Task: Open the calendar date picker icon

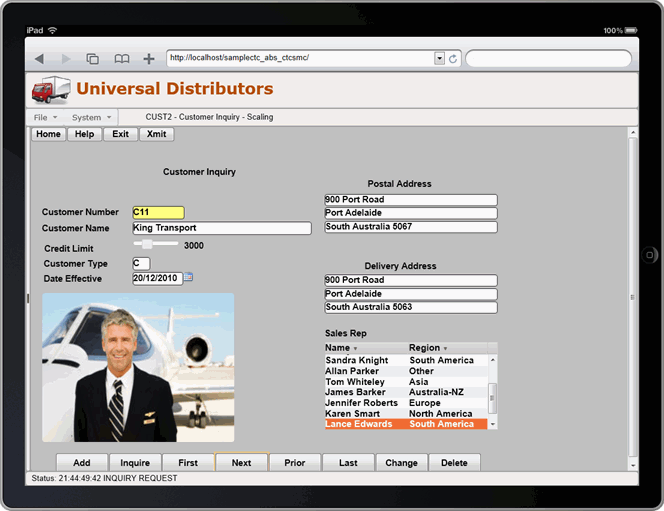Action: pos(188,277)
